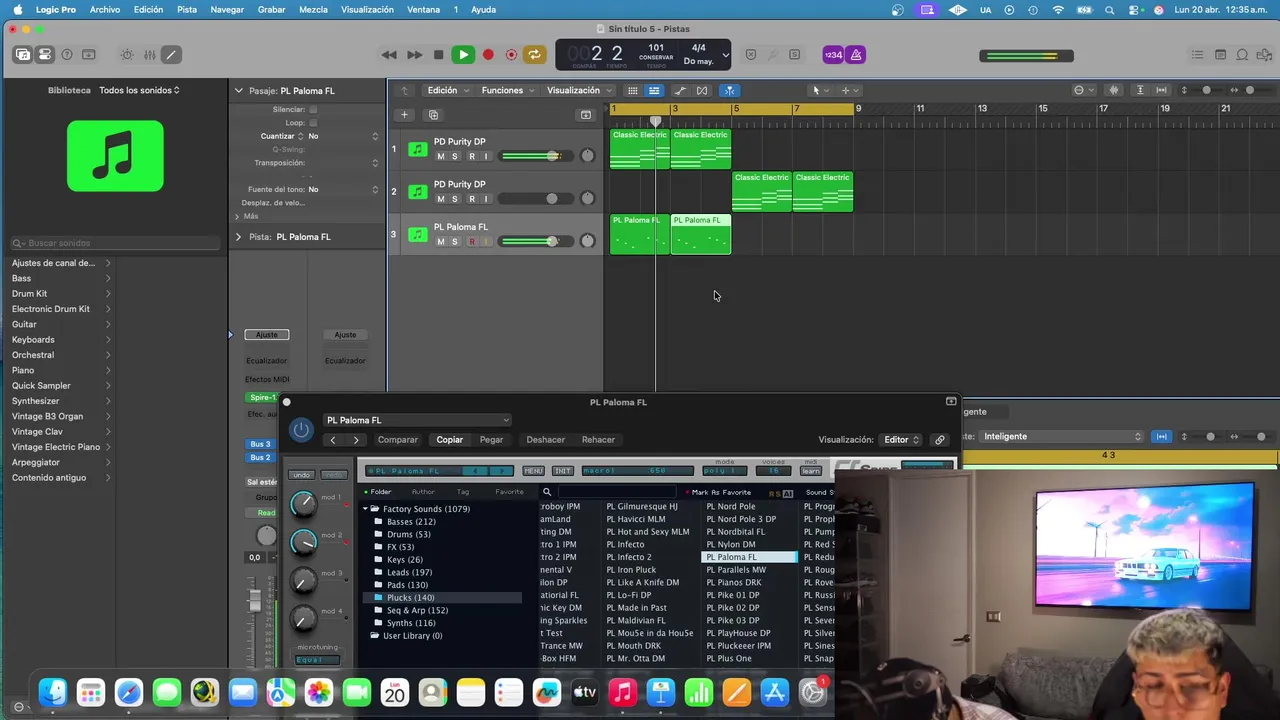Toggle waveform zoom button
Image resolution: width=1280 pixels, height=720 pixels.
click(x=1114, y=90)
